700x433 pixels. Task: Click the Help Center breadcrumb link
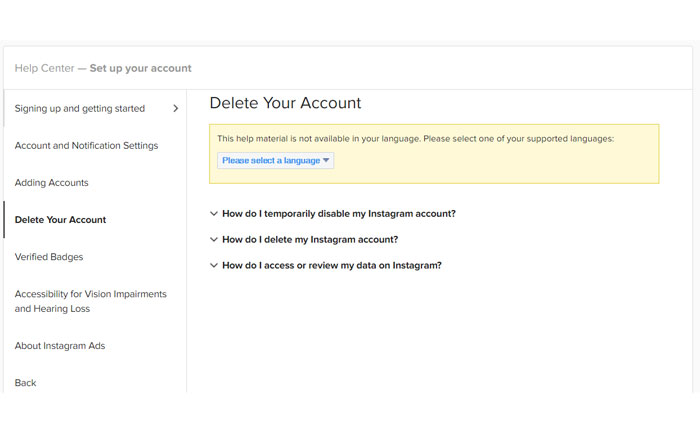click(44, 68)
